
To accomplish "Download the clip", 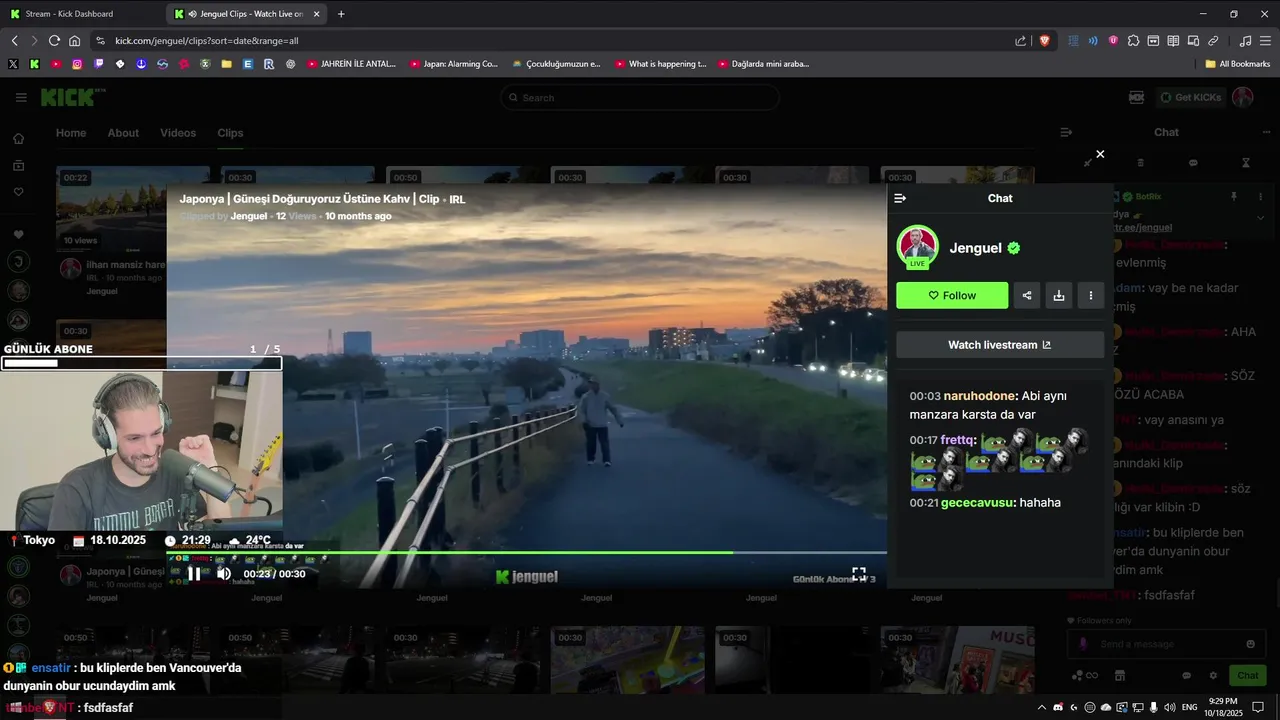I will 1059,295.
